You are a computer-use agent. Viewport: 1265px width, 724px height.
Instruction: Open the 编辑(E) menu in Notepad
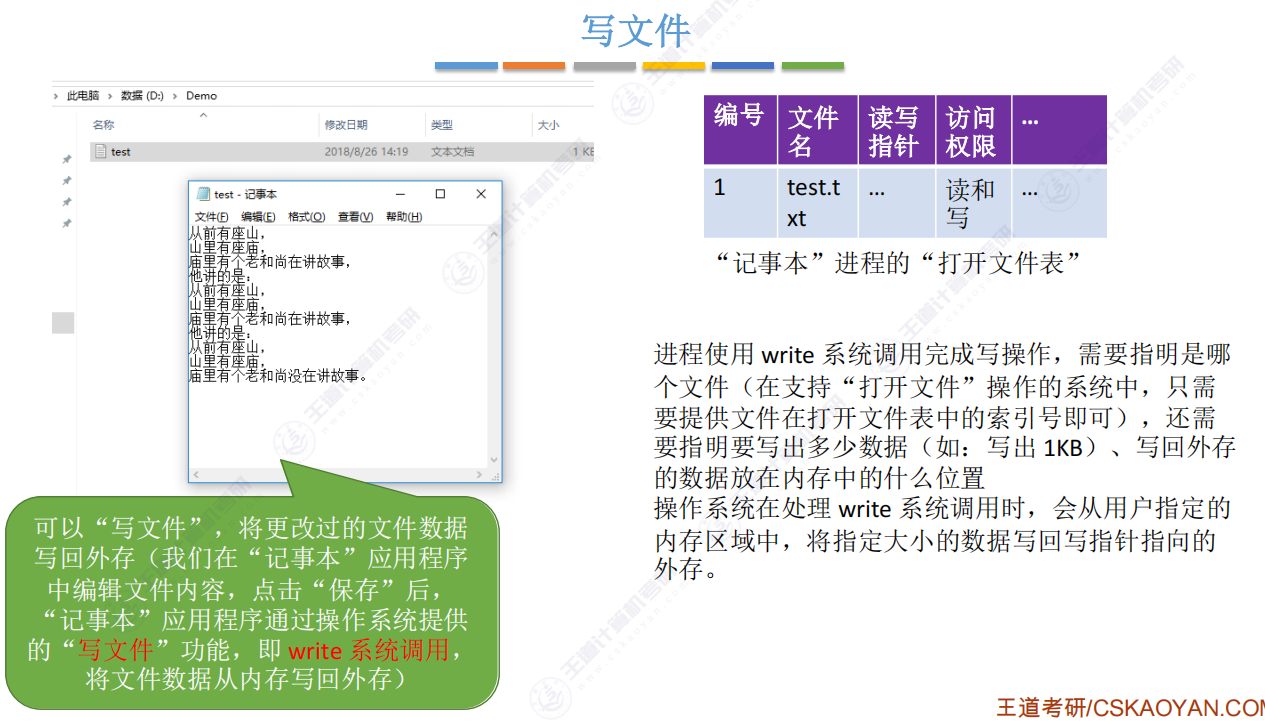[x=258, y=217]
